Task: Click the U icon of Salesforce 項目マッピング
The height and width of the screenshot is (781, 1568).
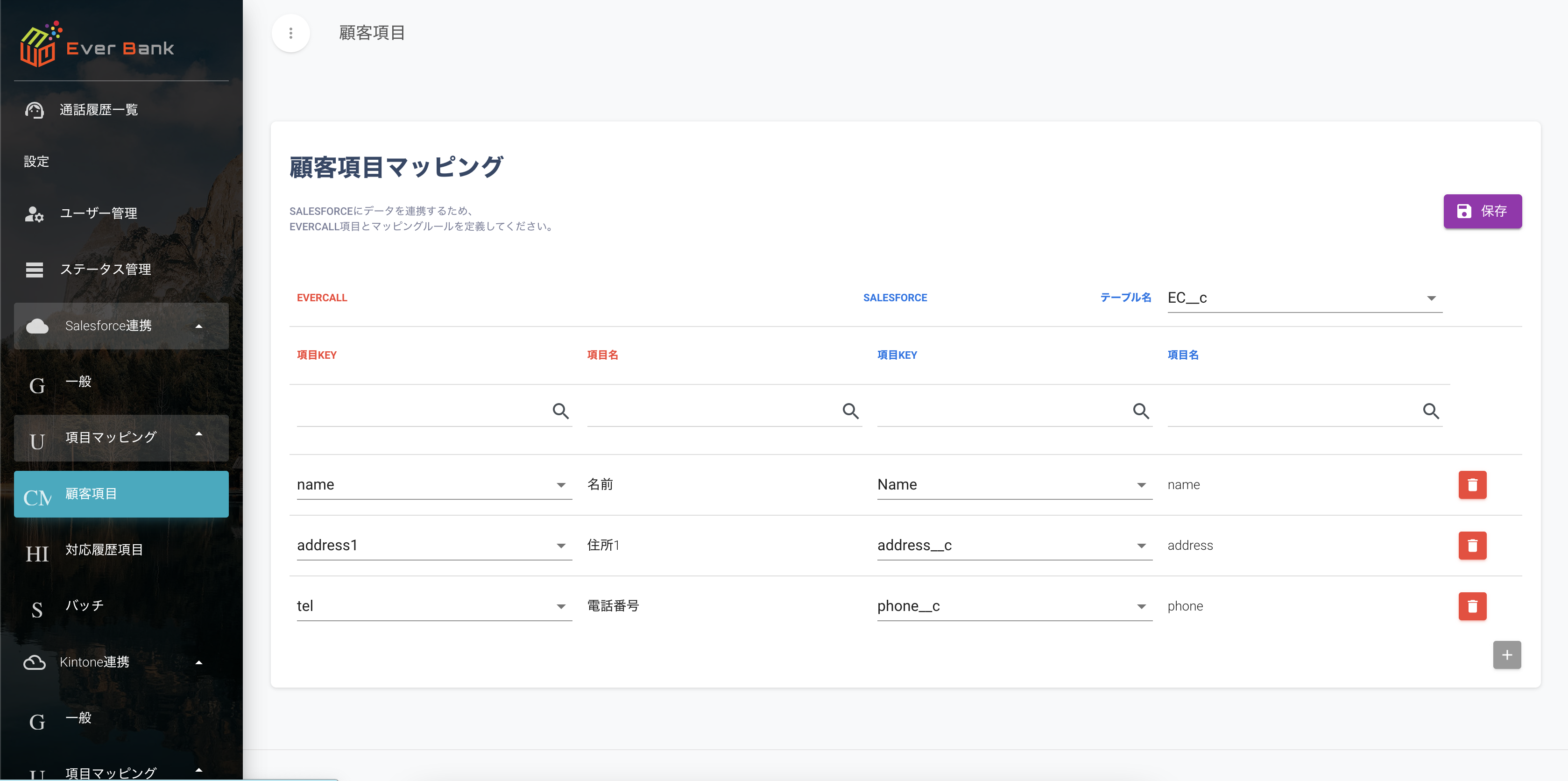Action: coord(37,442)
